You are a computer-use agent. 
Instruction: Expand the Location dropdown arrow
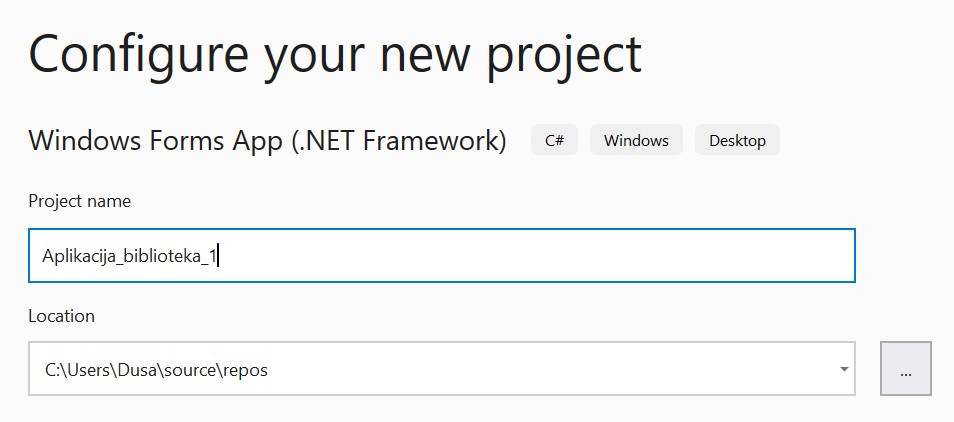click(843, 370)
